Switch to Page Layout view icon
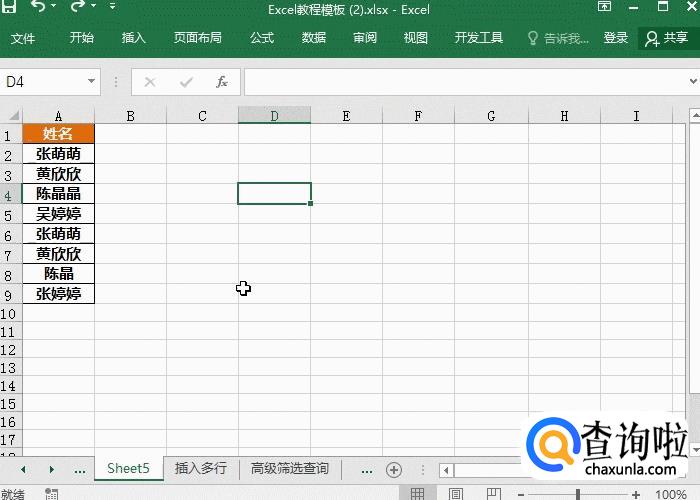700x500 pixels. point(455,494)
